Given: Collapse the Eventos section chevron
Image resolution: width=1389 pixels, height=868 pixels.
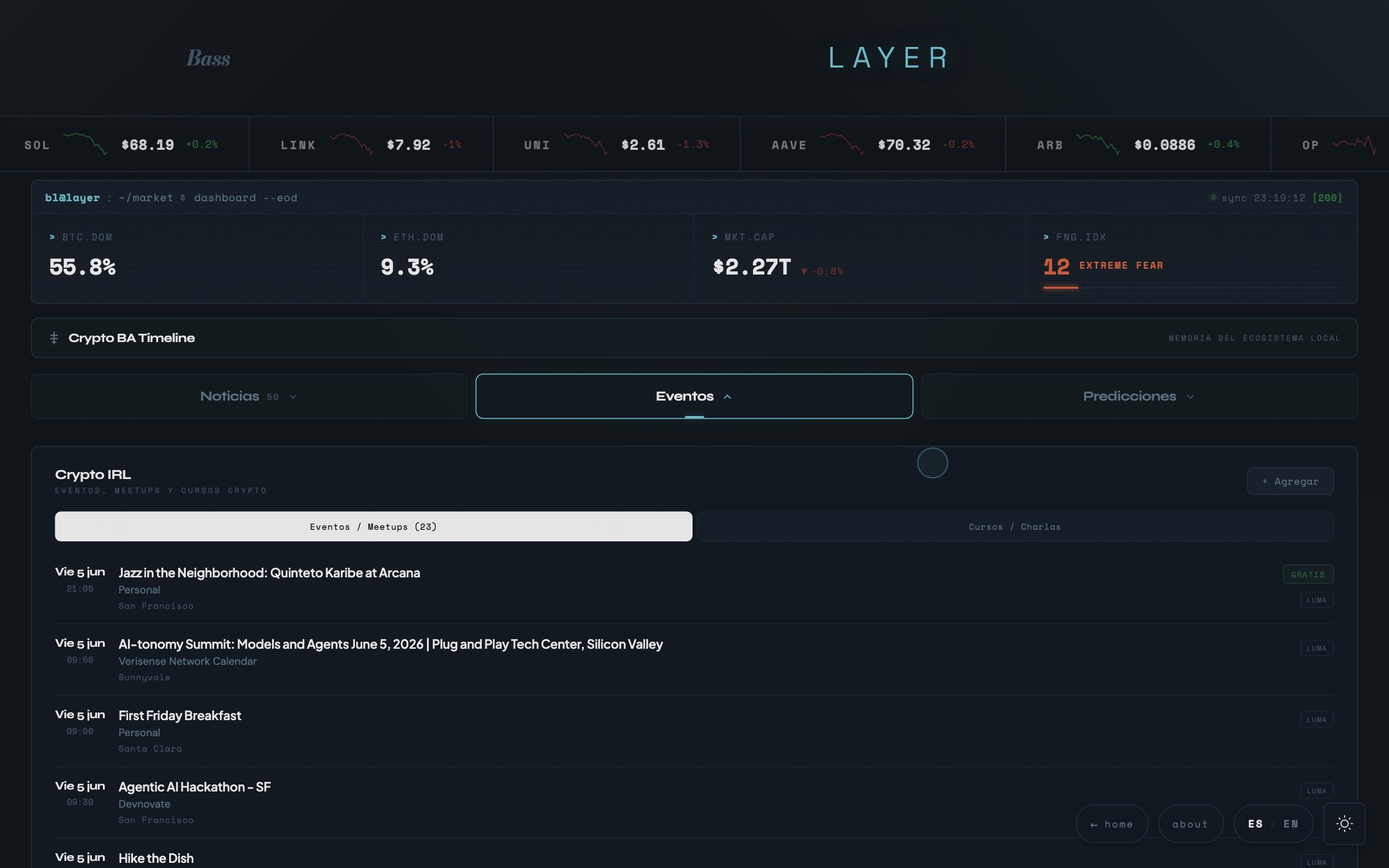Looking at the screenshot, I should click(x=727, y=397).
